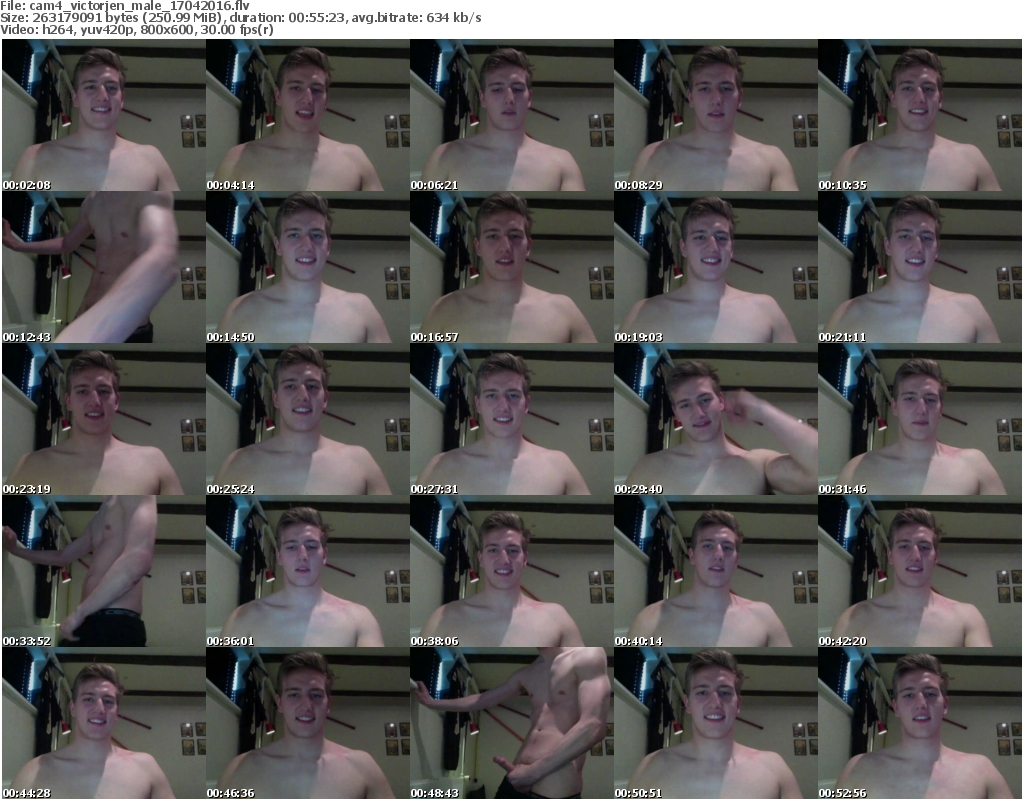Open the frame stamped 00:14:50
Screen dimensions: 1024x799
[x=308, y=267]
